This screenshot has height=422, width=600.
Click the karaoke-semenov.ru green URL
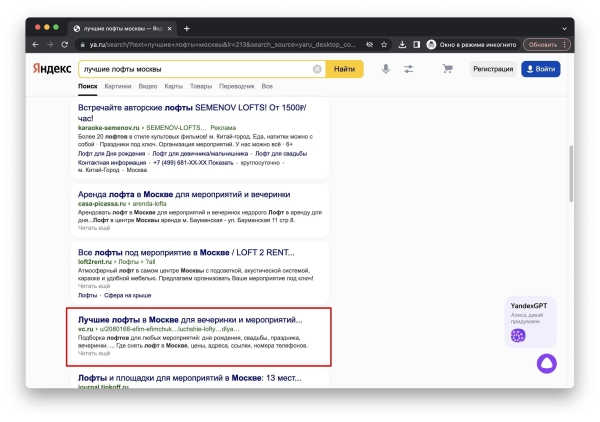tap(109, 128)
